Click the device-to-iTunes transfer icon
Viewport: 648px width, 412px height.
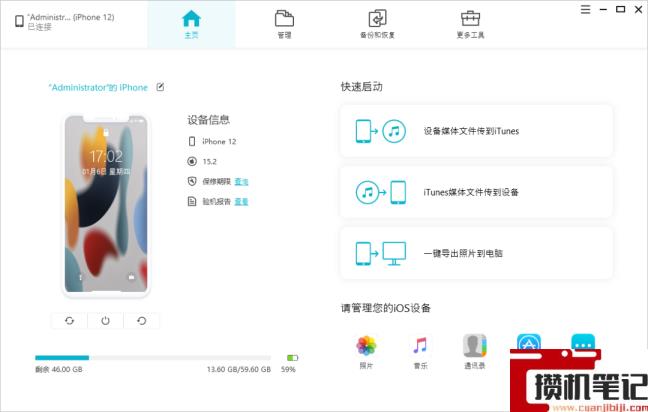(380, 131)
